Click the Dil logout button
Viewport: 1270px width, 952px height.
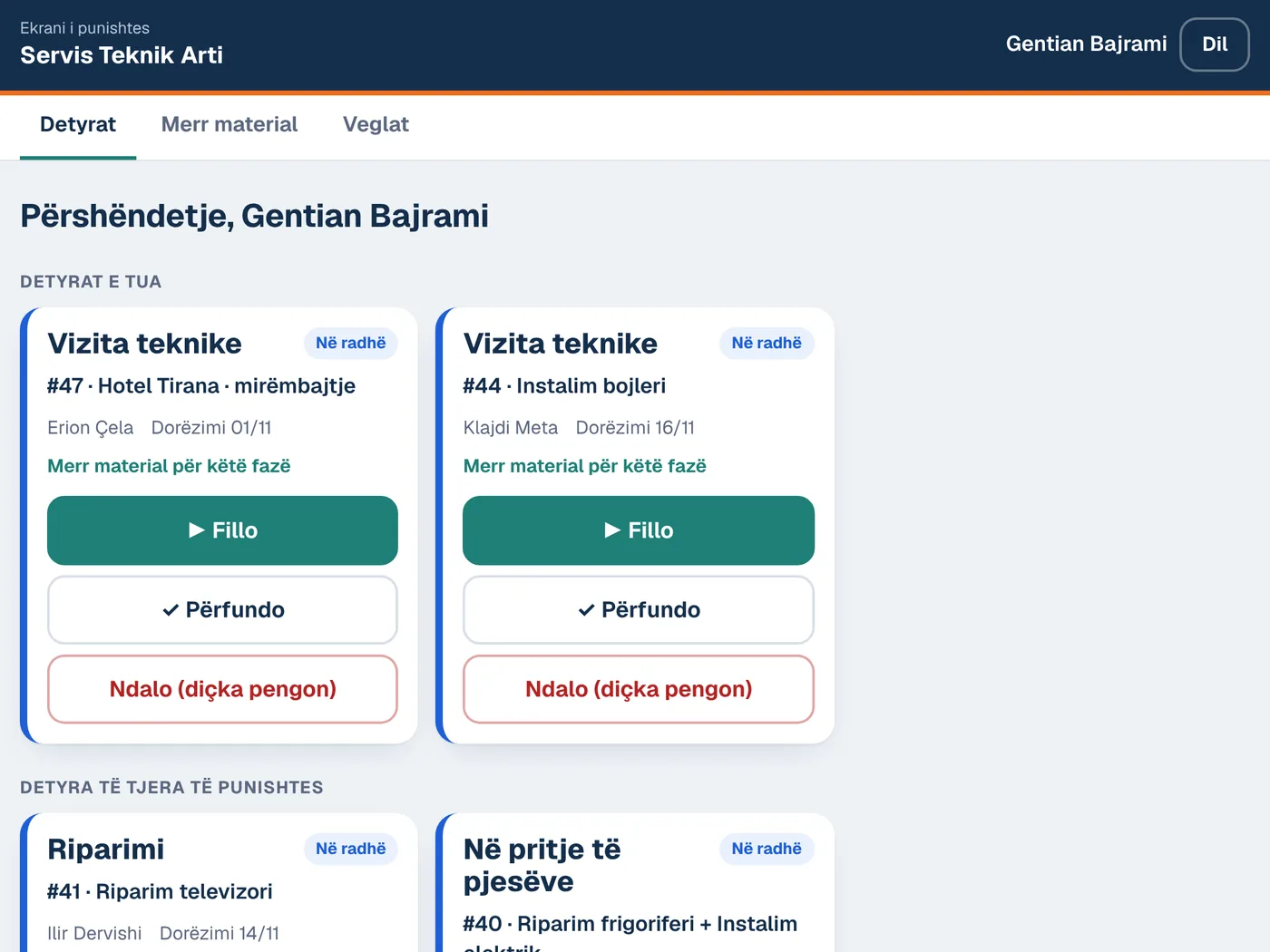[x=1215, y=44]
